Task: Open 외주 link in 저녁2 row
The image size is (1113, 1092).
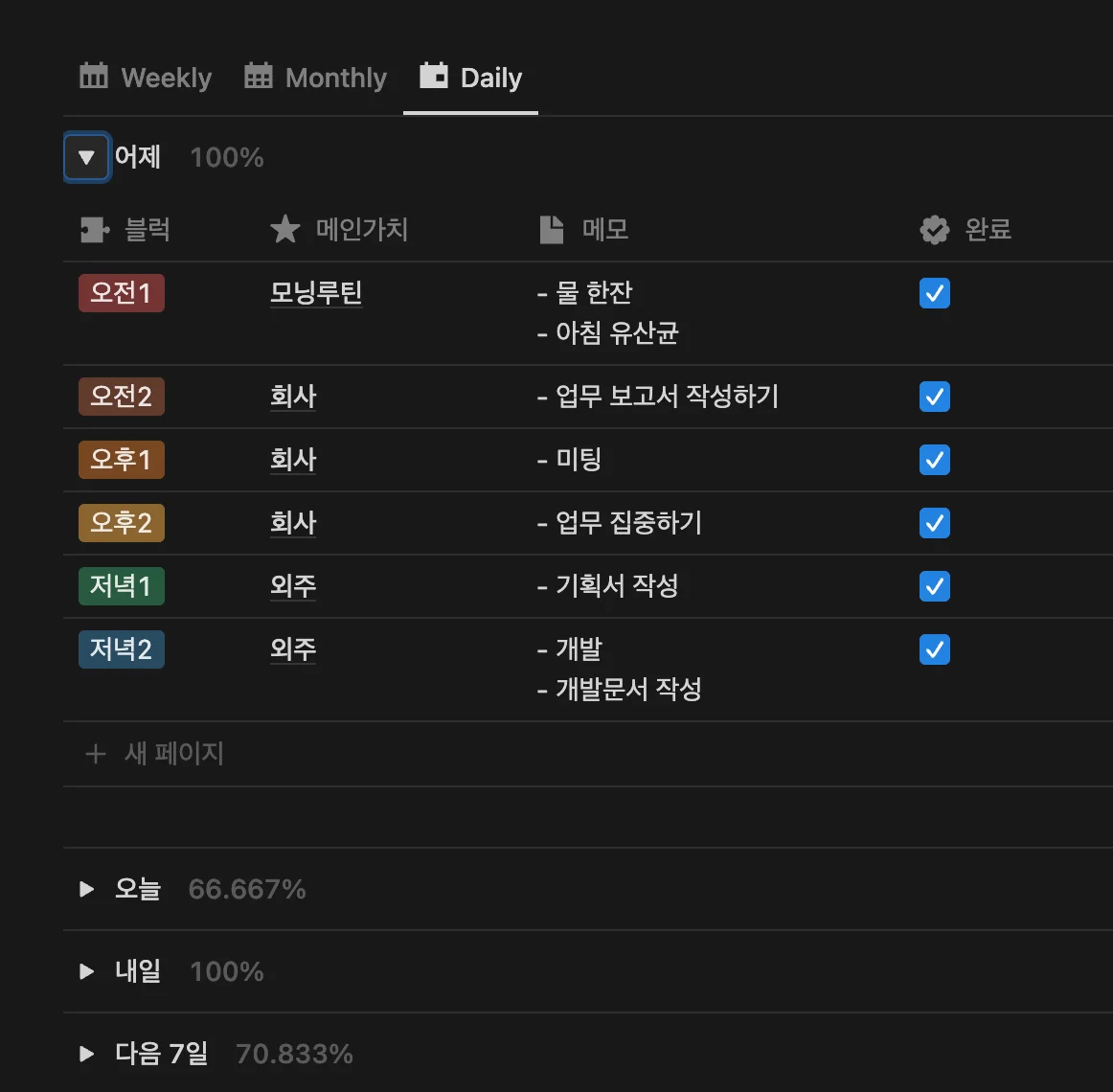Action: point(293,648)
